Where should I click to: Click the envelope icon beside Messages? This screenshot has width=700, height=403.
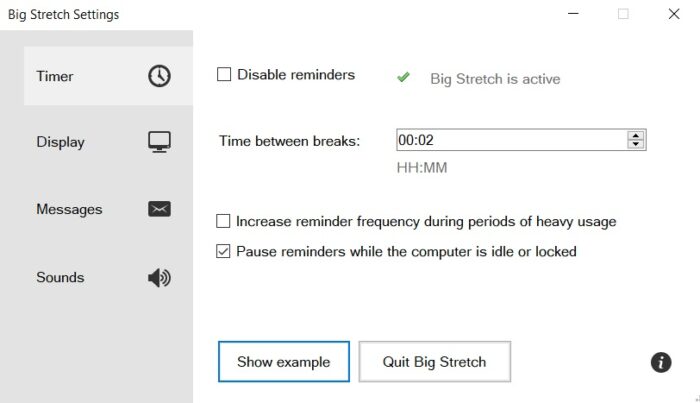point(159,209)
